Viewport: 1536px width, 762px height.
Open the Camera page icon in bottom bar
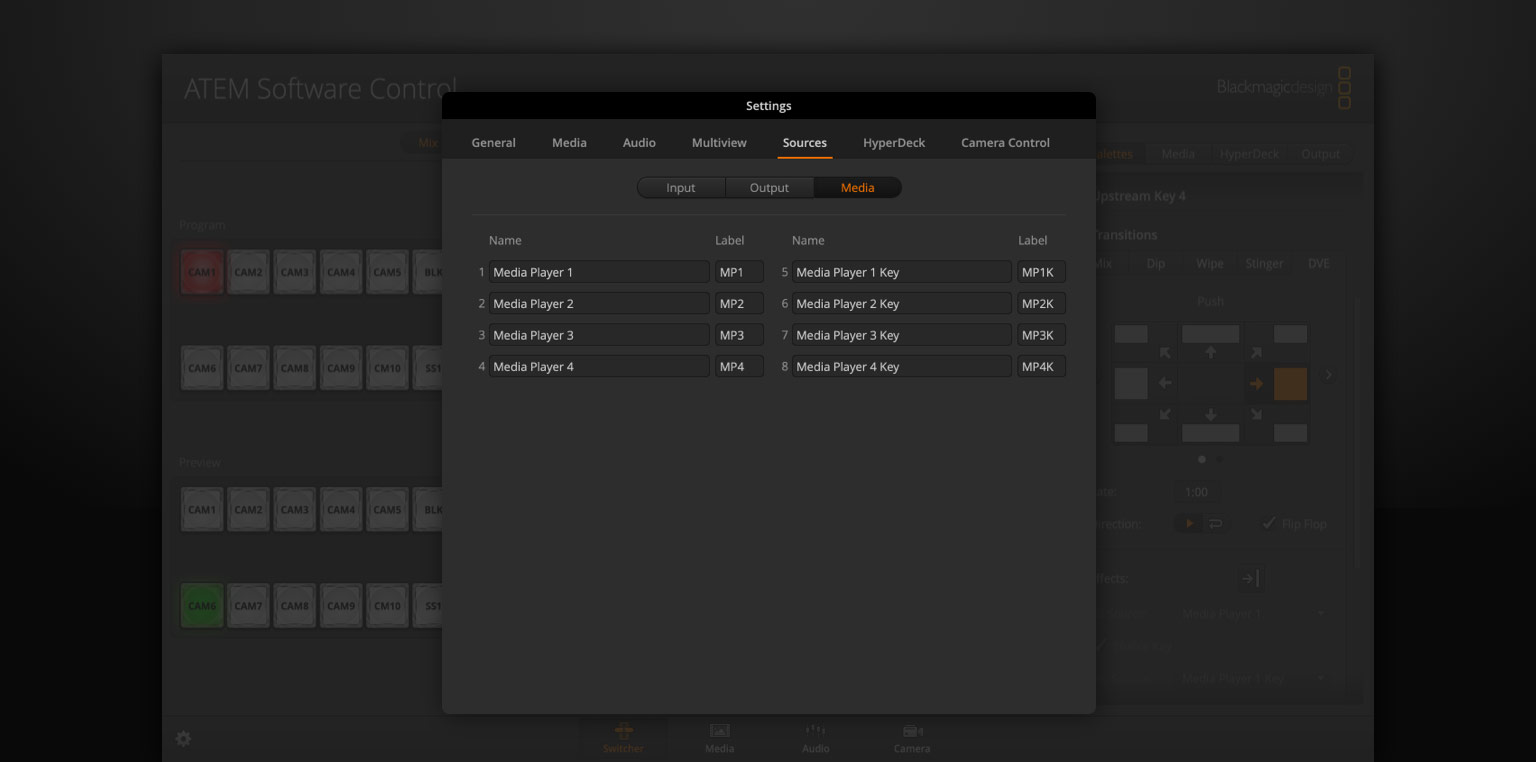click(912, 738)
